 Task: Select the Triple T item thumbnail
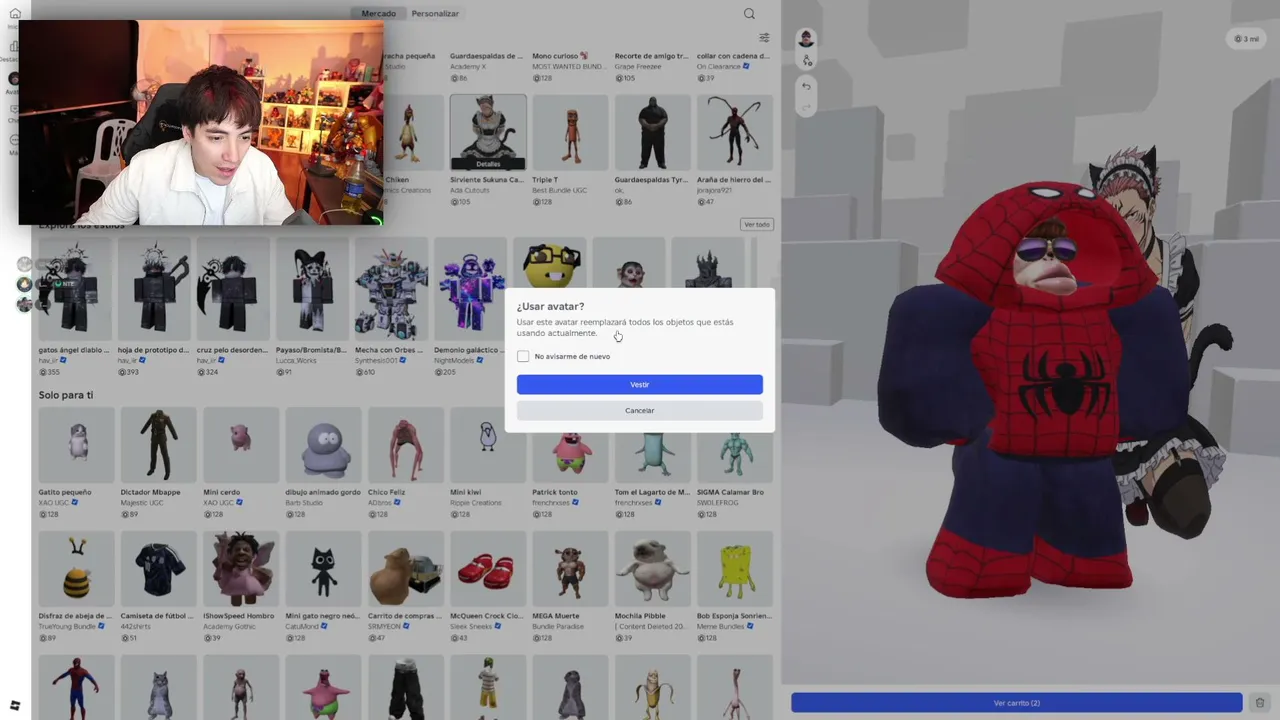click(x=570, y=132)
